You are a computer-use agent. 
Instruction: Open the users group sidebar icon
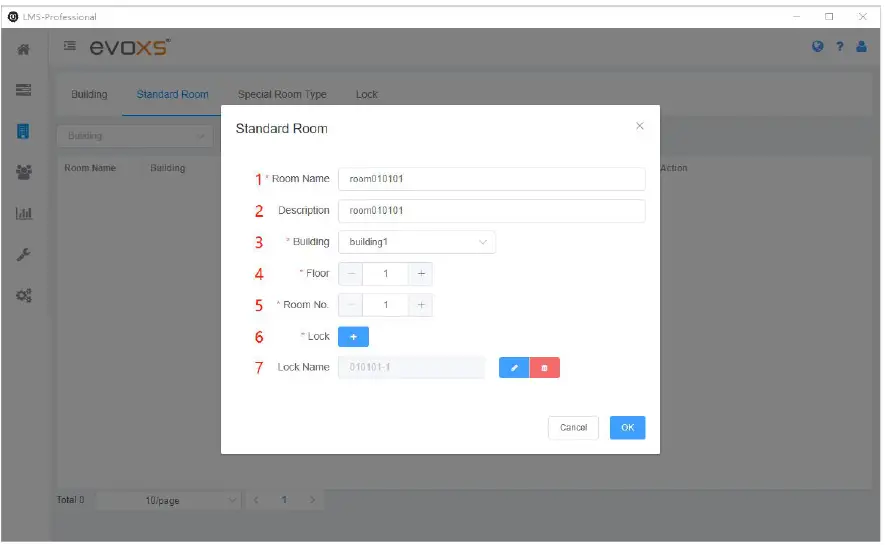23,172
